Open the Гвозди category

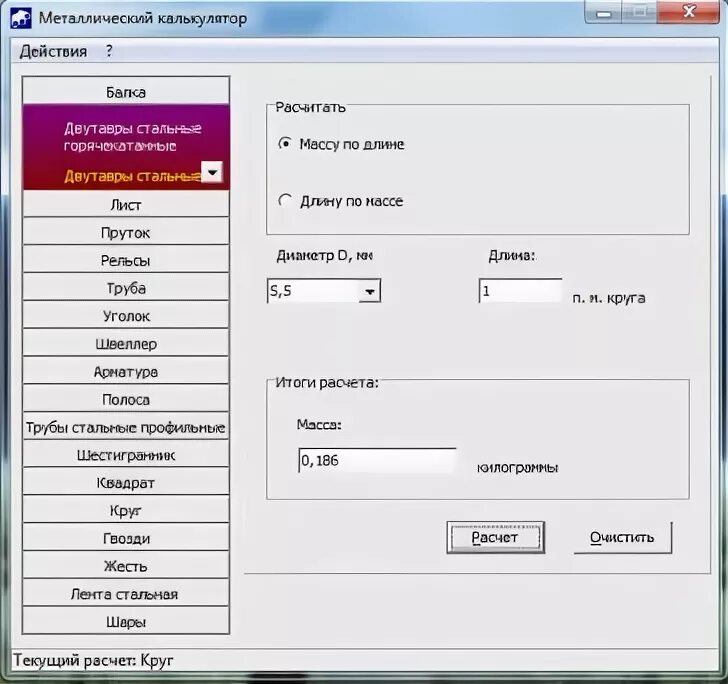(x=126, y=539)
